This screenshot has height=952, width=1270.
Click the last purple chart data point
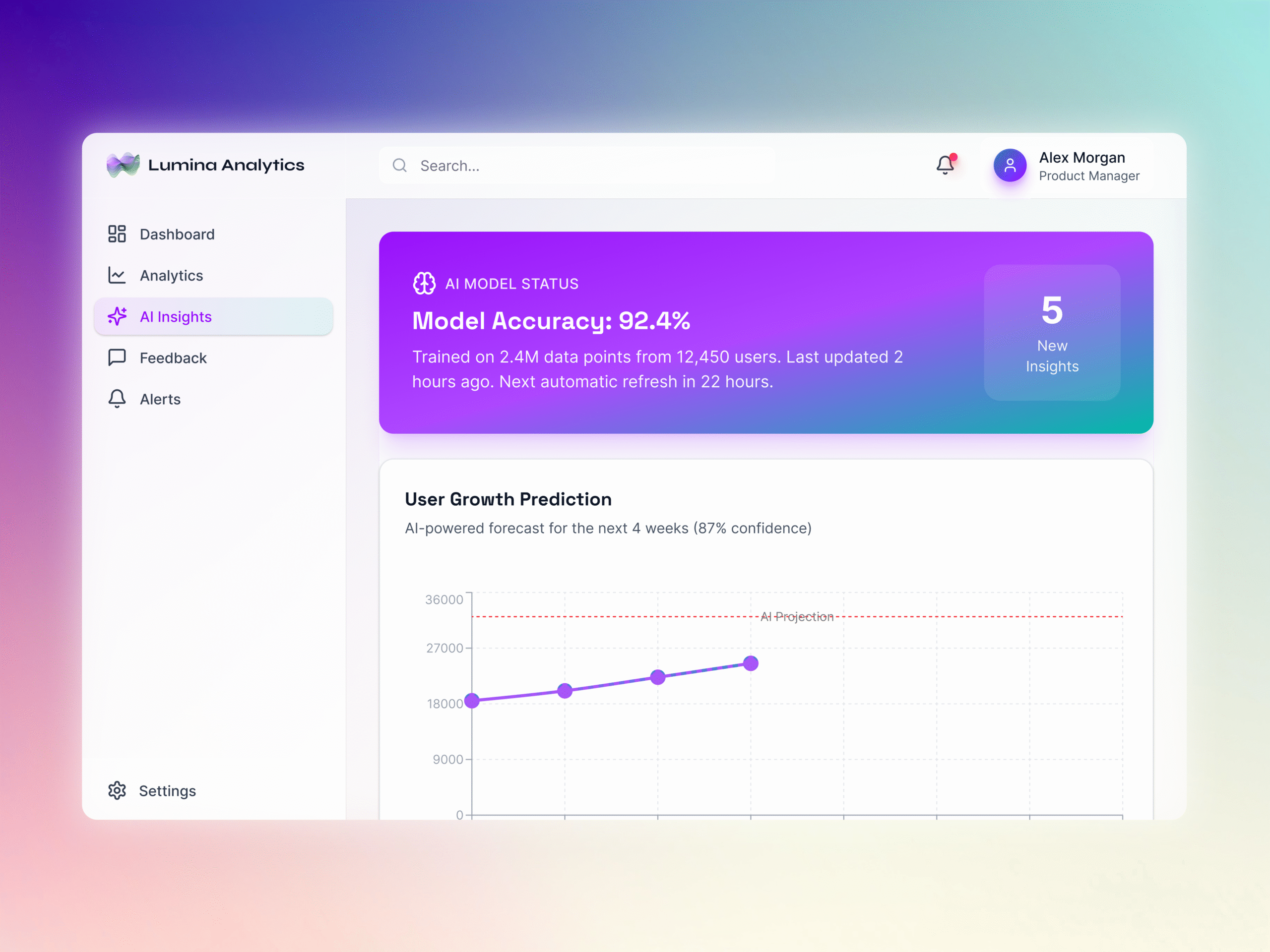point(751,663)
